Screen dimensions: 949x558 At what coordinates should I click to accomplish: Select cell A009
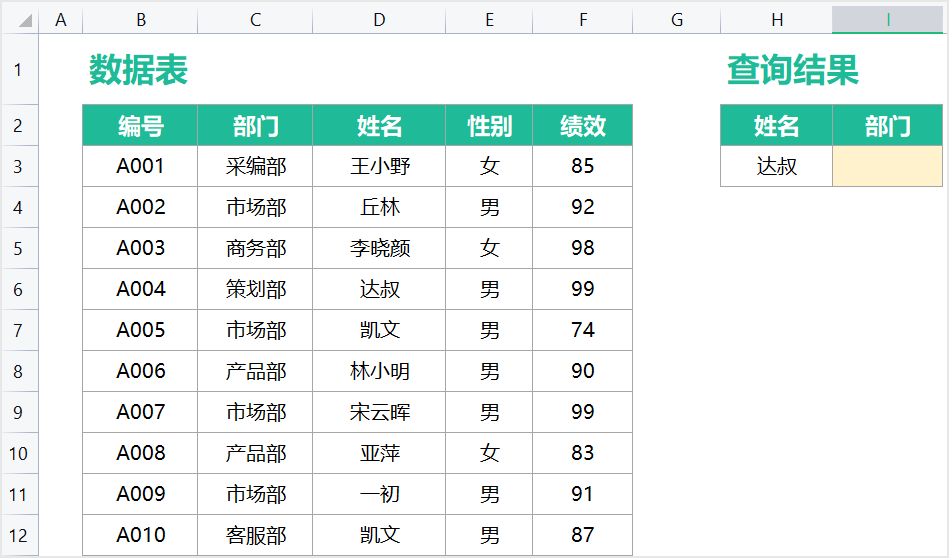[140, 494]
